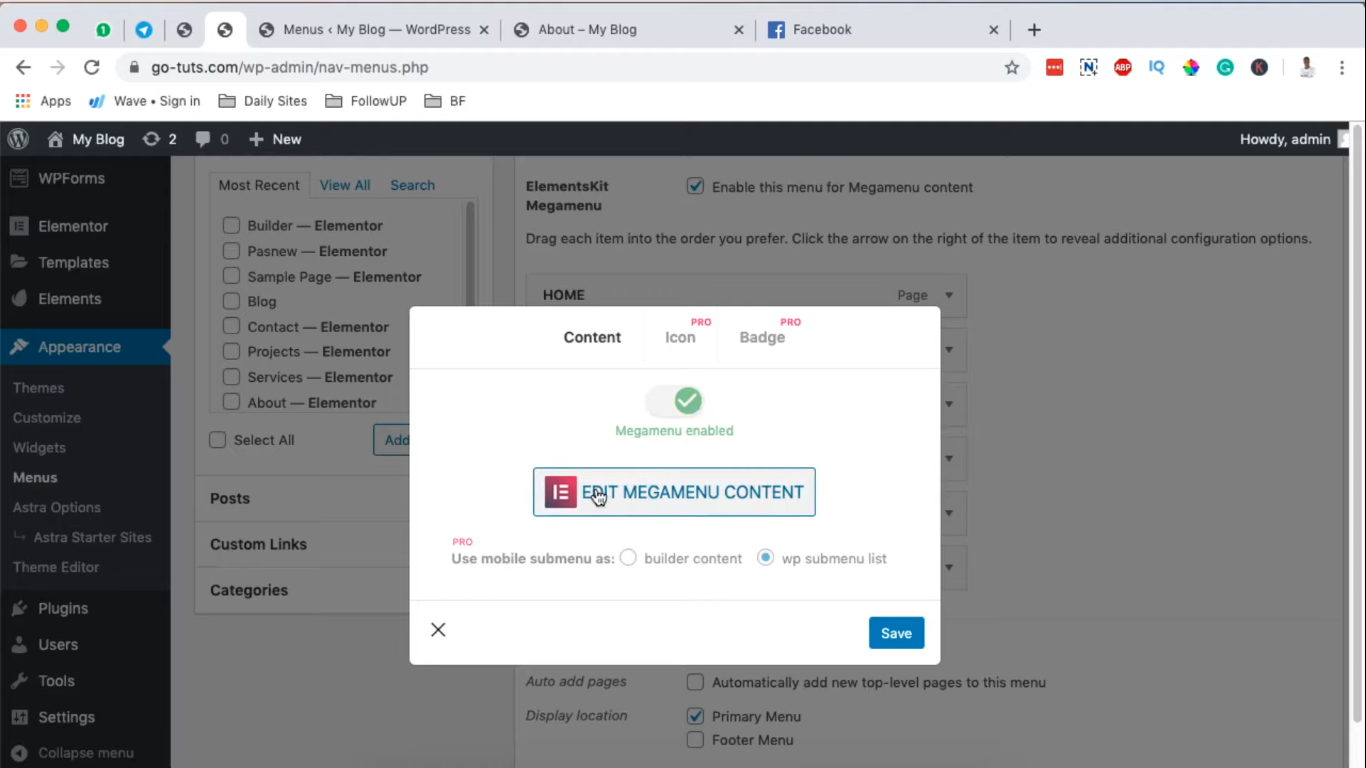Open Astra Options under Appearance

point(57,507)
